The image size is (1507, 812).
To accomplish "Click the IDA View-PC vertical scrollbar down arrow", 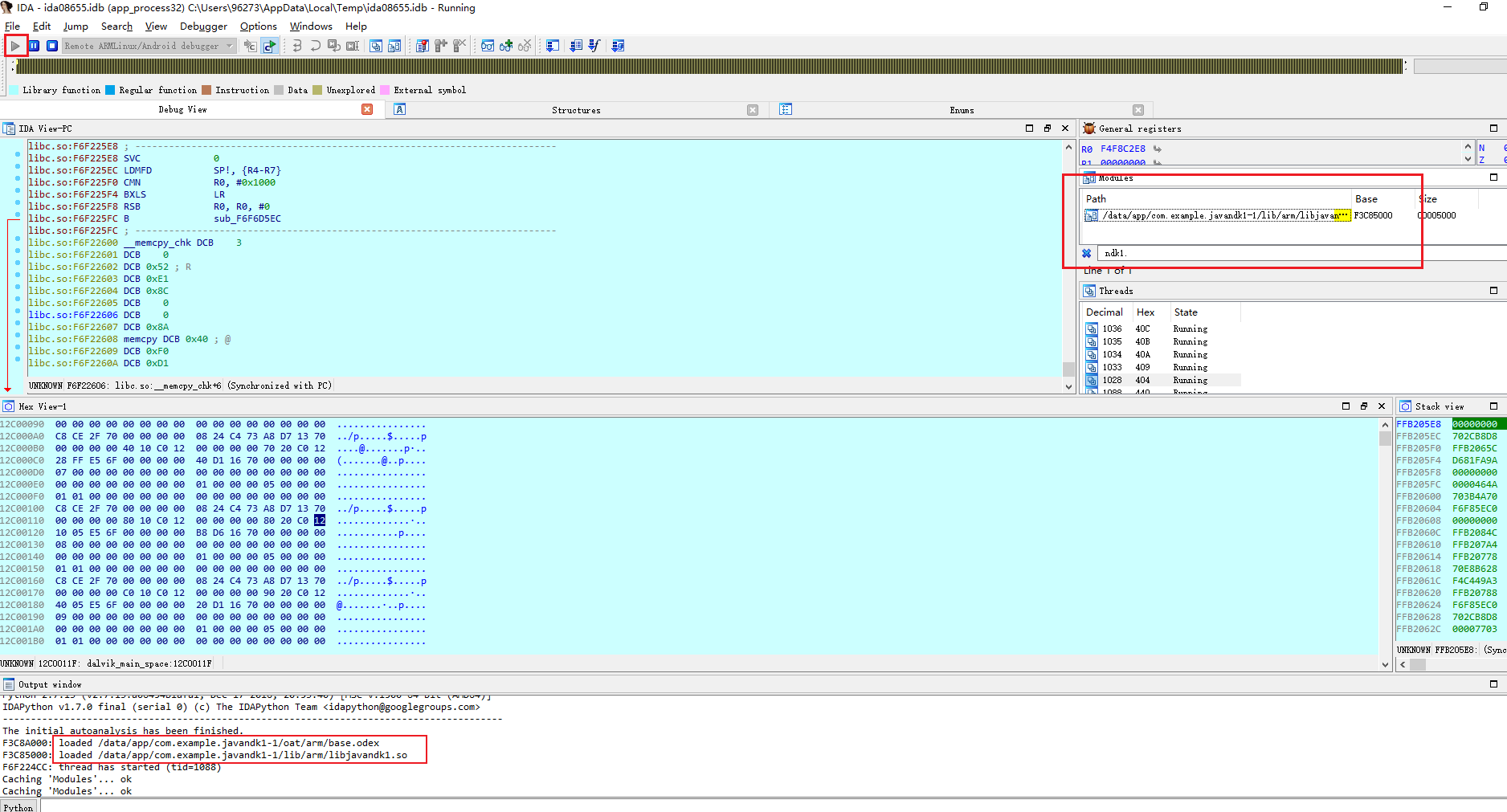I will (1068, 386).
